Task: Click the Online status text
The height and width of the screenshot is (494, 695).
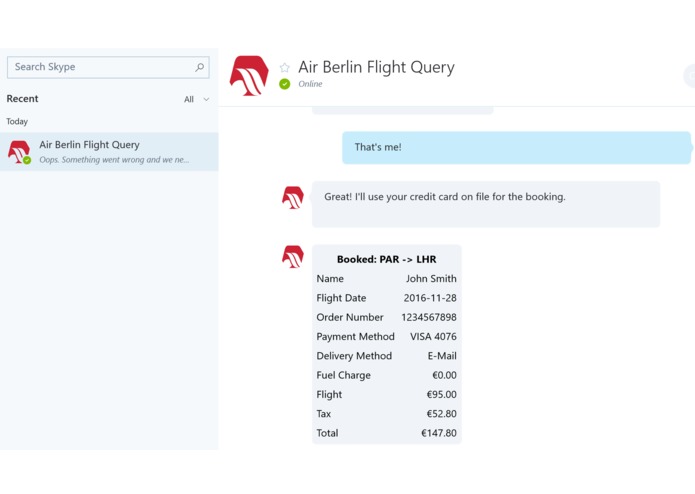Action: pos(310,84)
